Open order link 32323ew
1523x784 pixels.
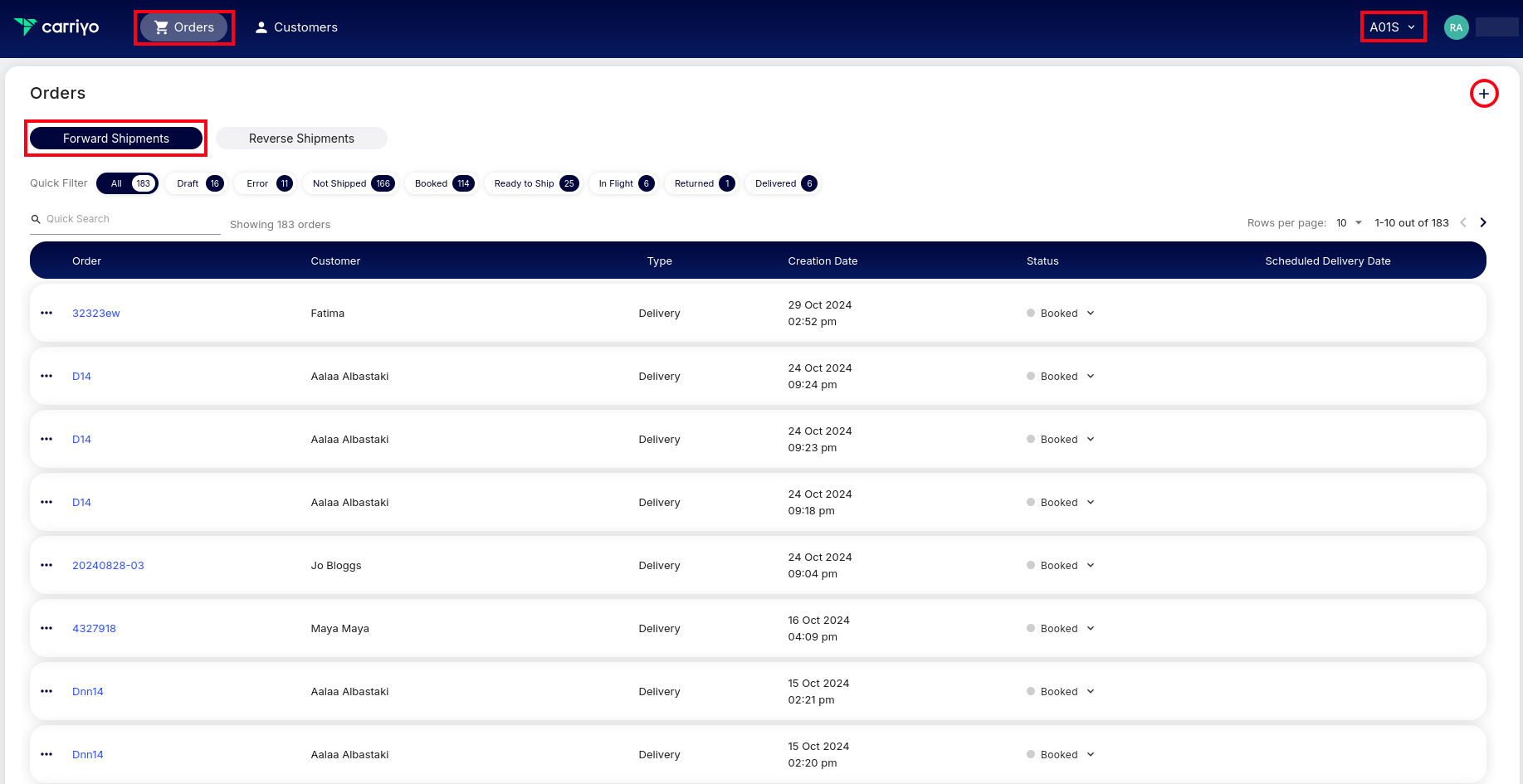(x=96, y=313)
